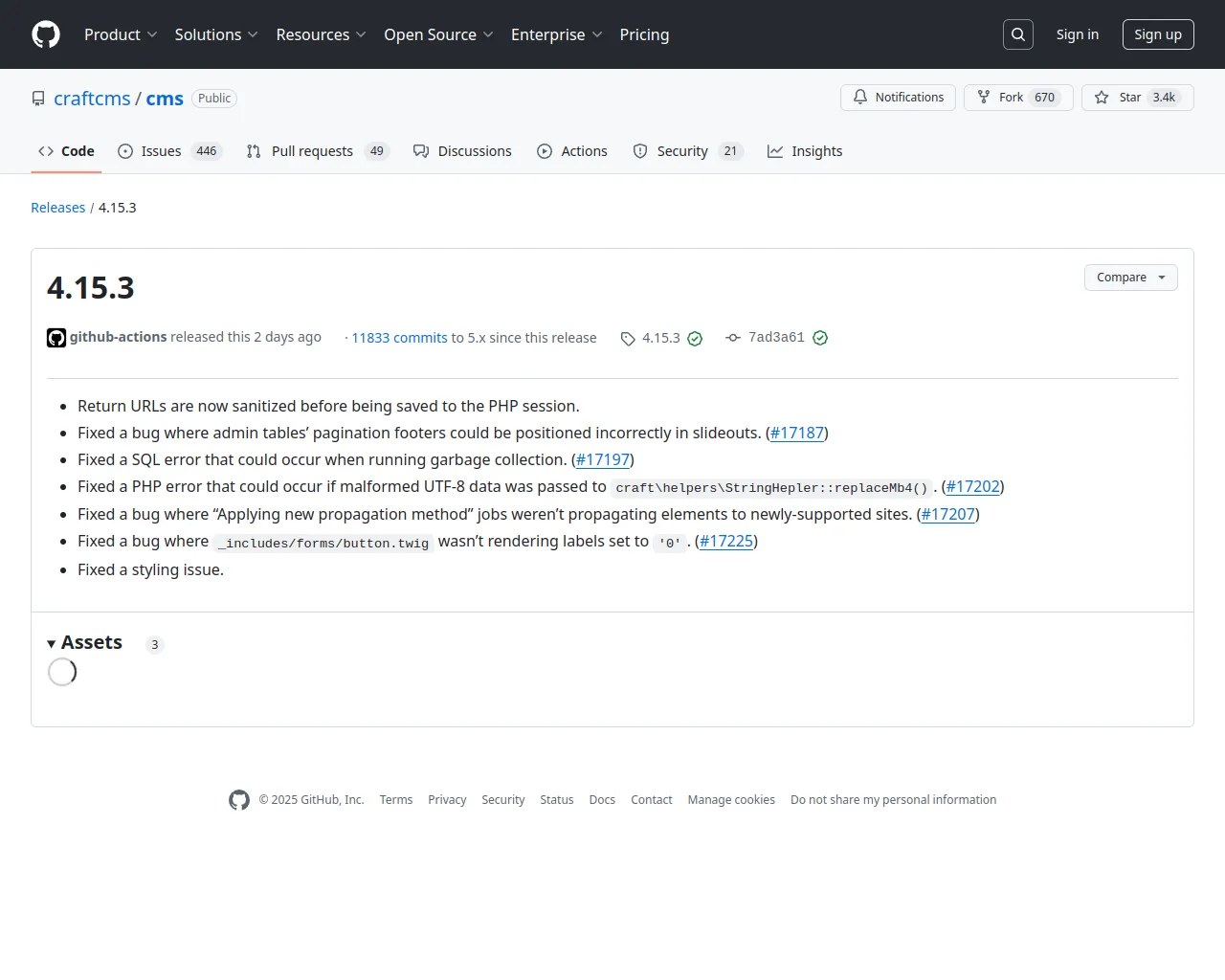
Task: Click the Star count 3.4k
Action: click(x=1164, y=98)
